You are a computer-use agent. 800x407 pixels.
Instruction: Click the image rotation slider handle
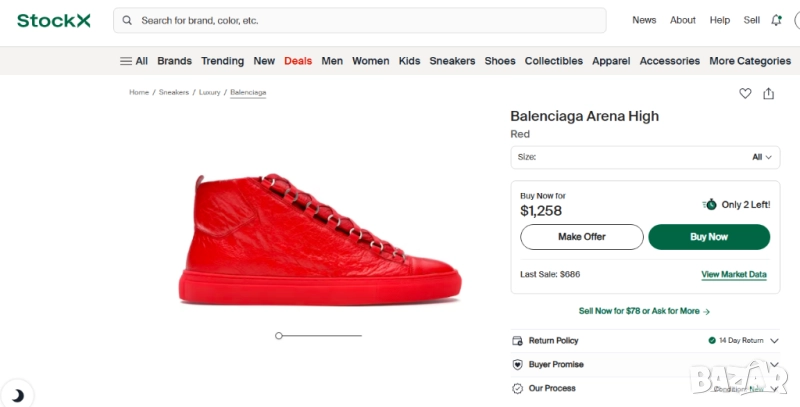279,336
